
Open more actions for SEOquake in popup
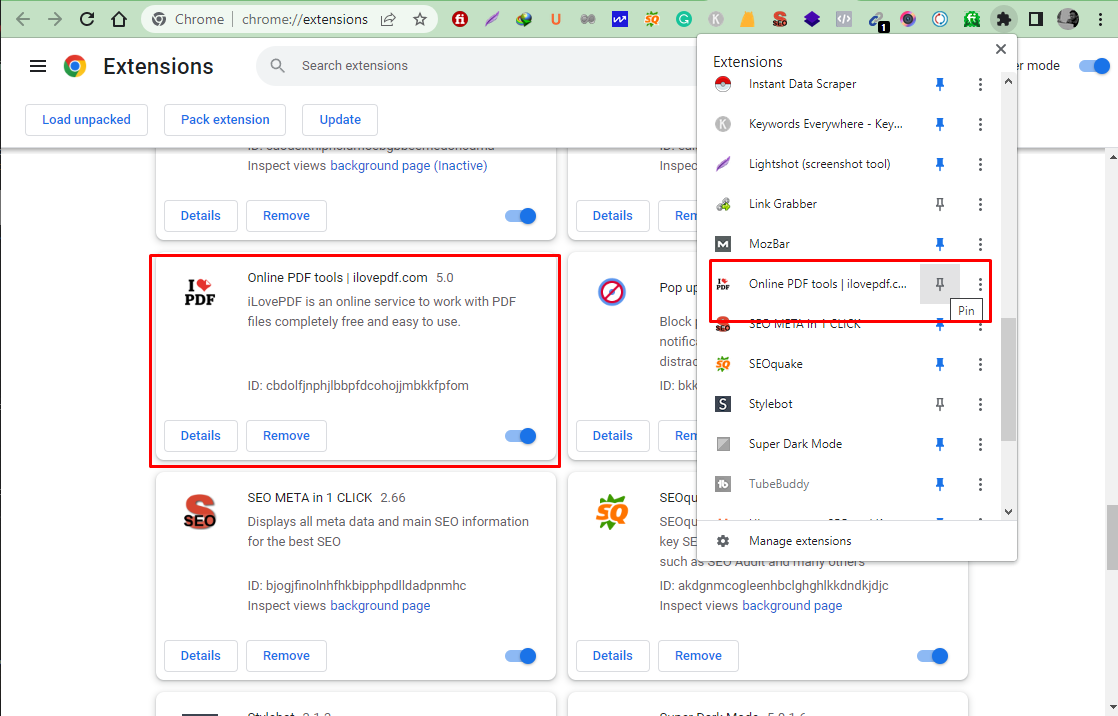pyautogui.click(x=980, y=364)
